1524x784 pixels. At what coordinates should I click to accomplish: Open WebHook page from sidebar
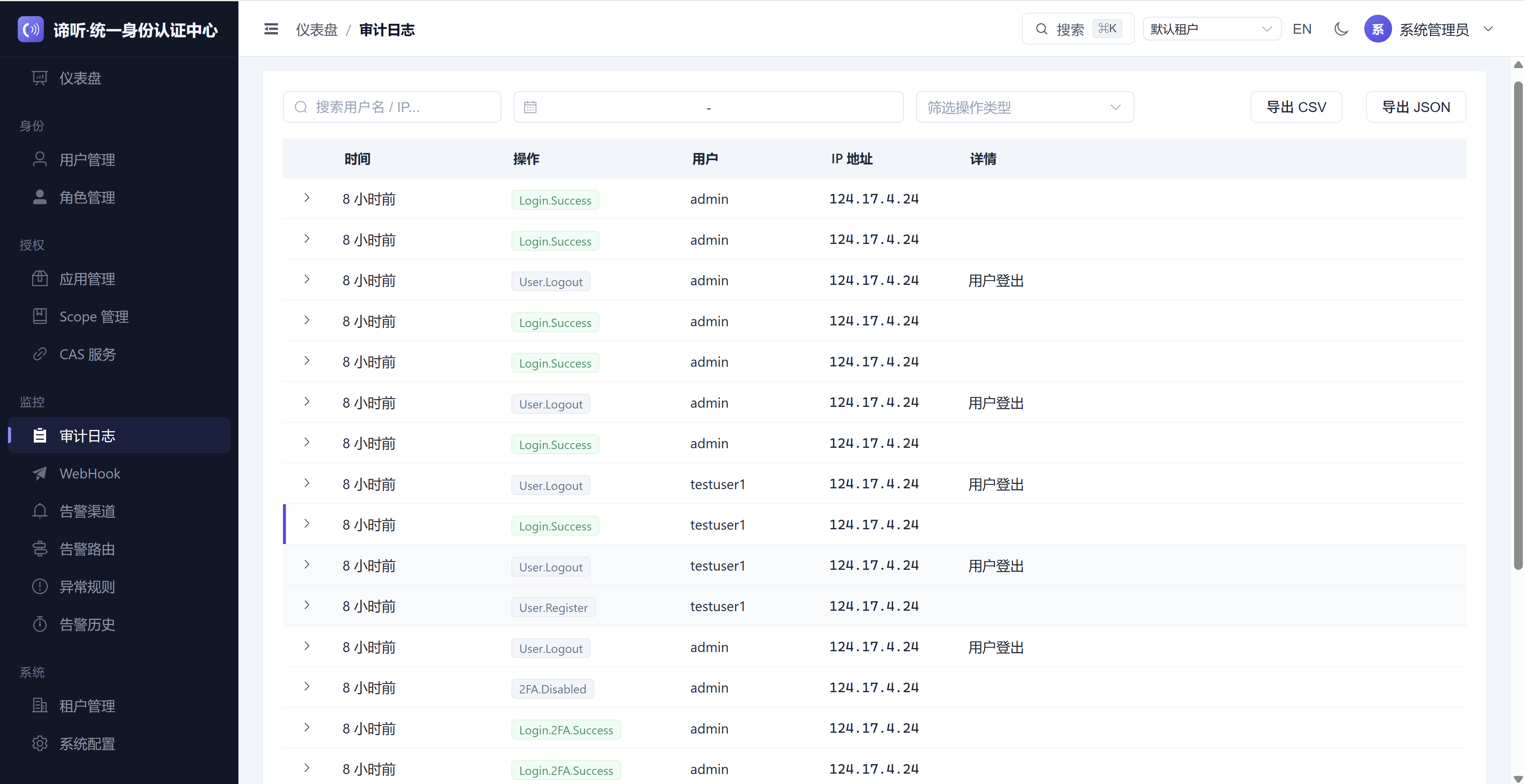click(89, 473)
